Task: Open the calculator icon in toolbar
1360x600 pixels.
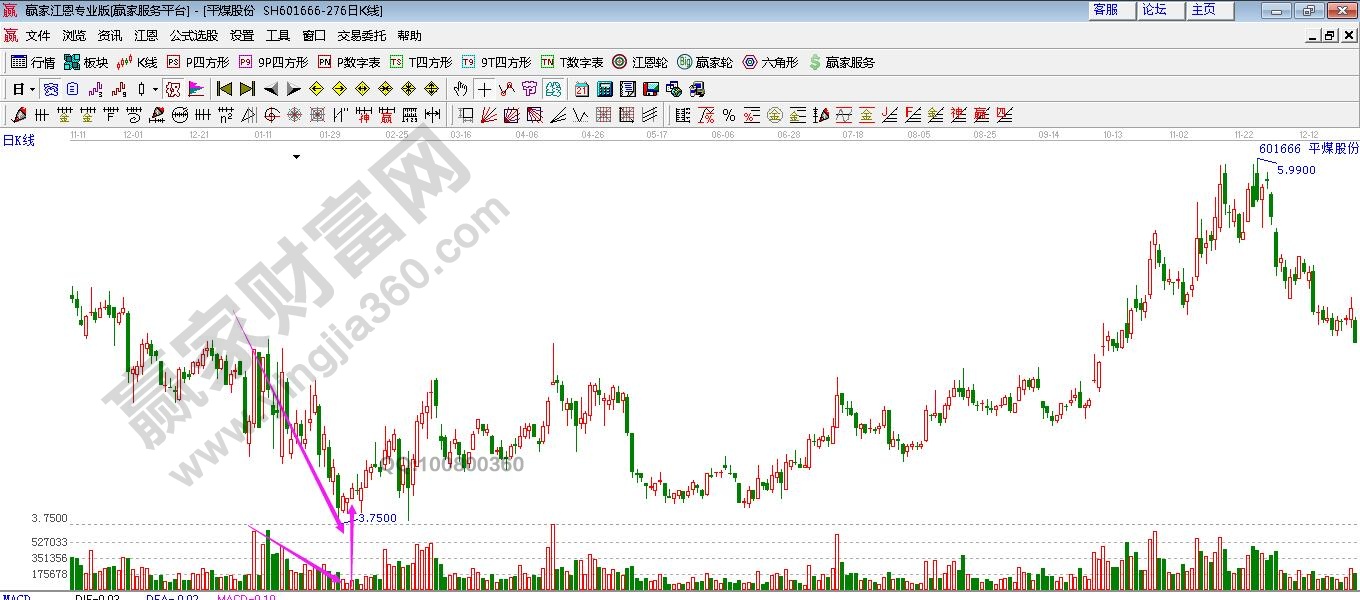Action: (604, 89)
